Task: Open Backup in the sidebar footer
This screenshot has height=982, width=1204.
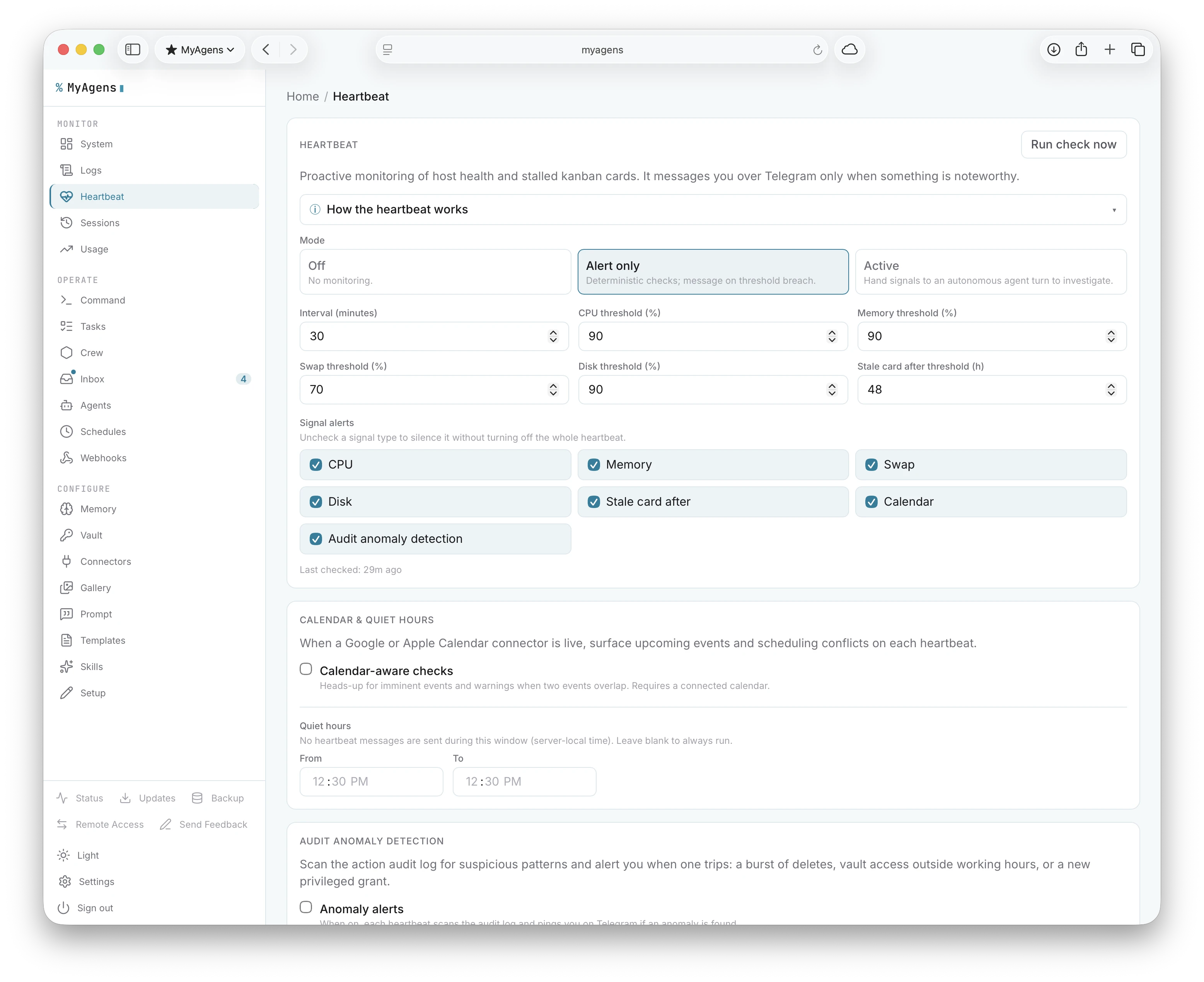Action: point(218,798)
